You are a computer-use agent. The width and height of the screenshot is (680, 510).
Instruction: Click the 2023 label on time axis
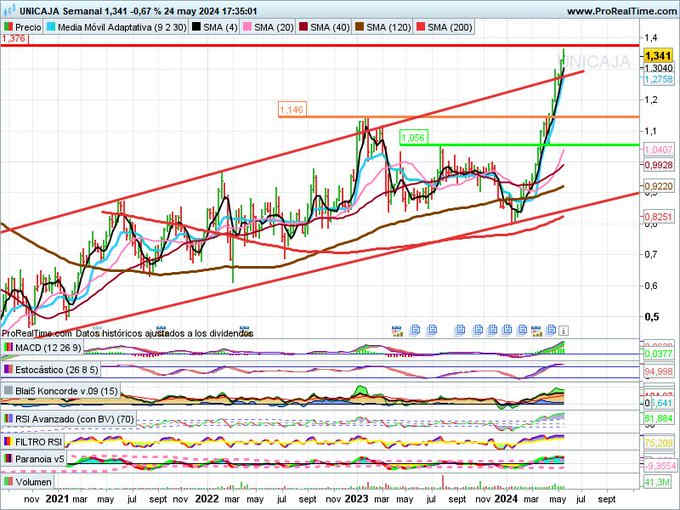pos(358,499)
